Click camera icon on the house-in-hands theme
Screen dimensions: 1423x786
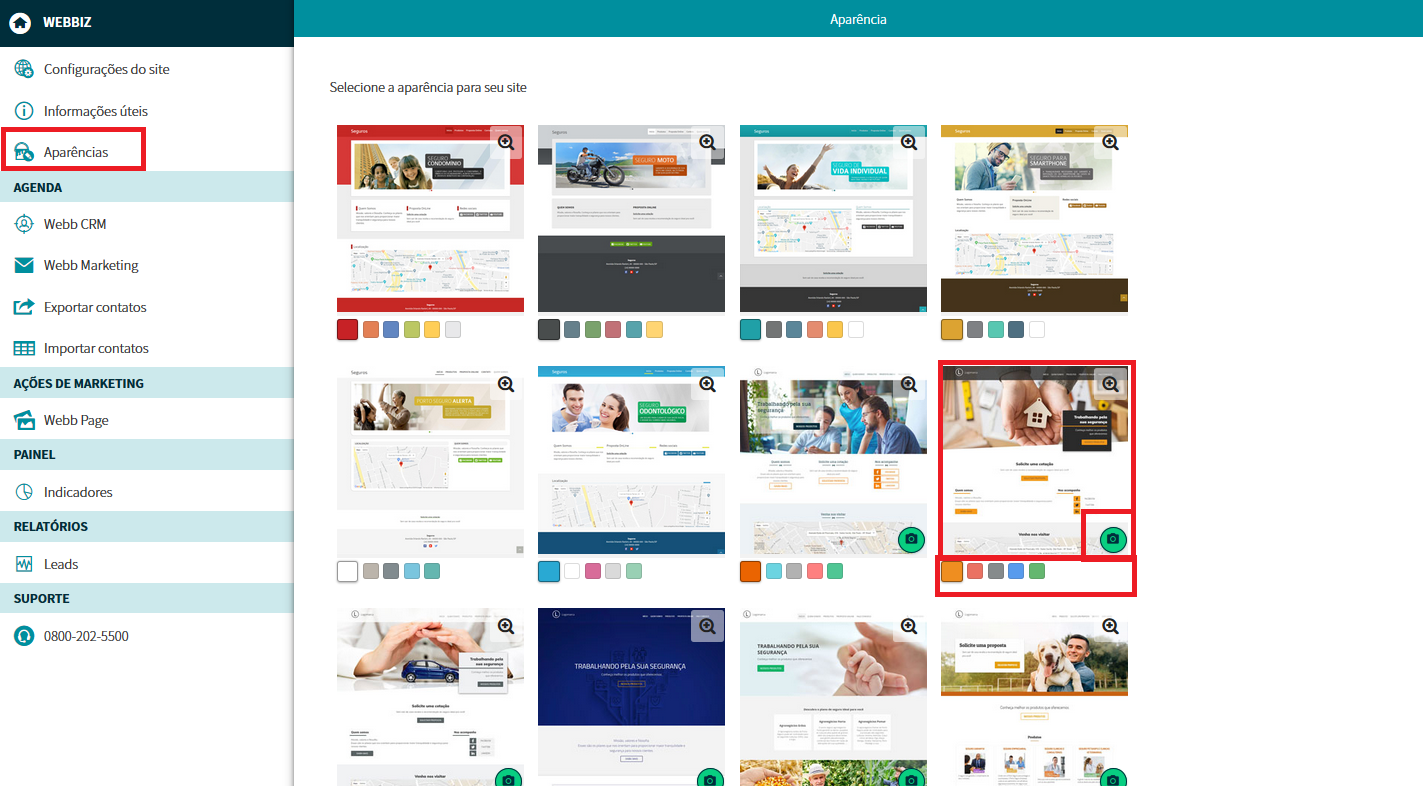[1112, 539]
